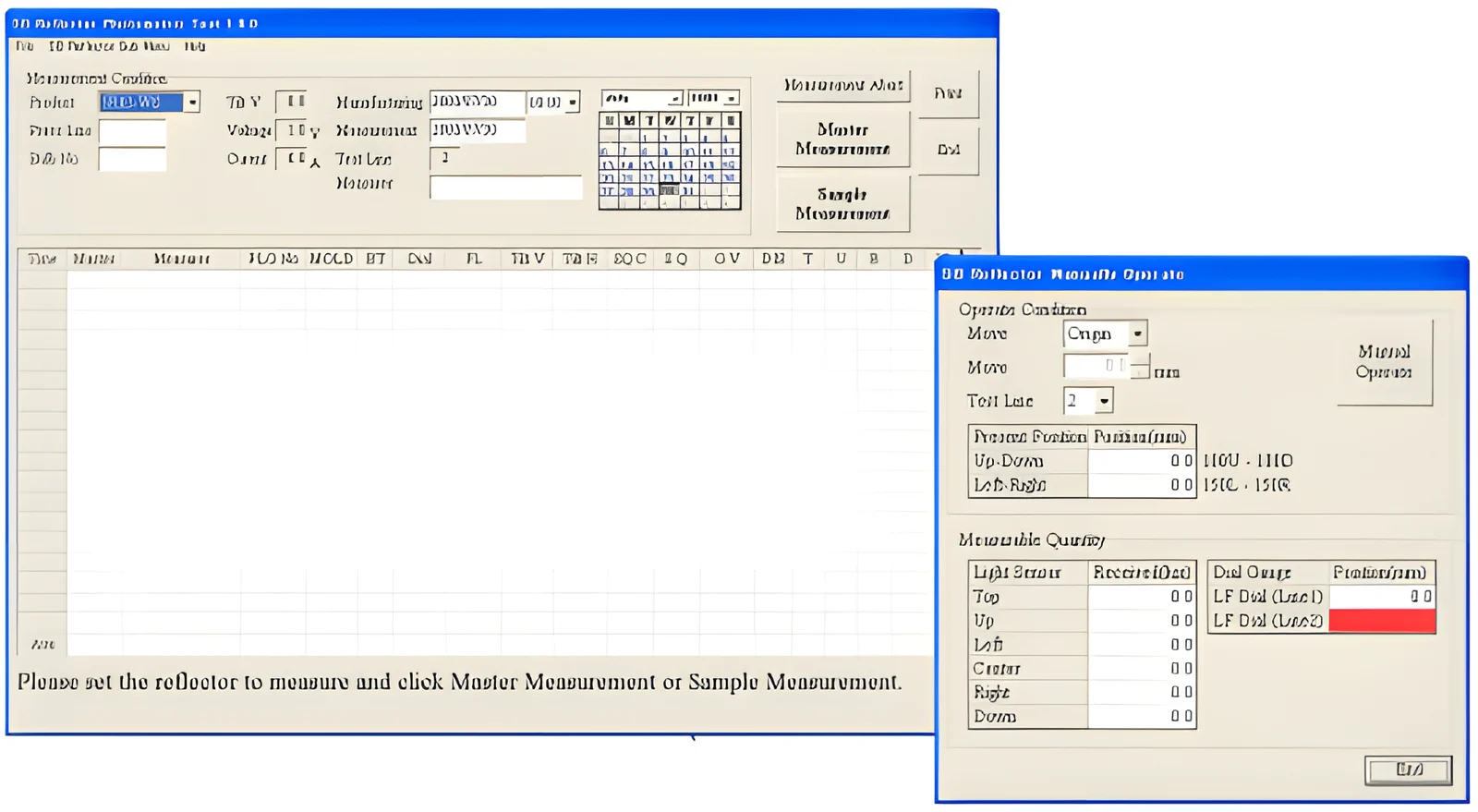Open the Move dropdown showing Origin
This screenshot has height=812, width=1478.
[1138, 333]
